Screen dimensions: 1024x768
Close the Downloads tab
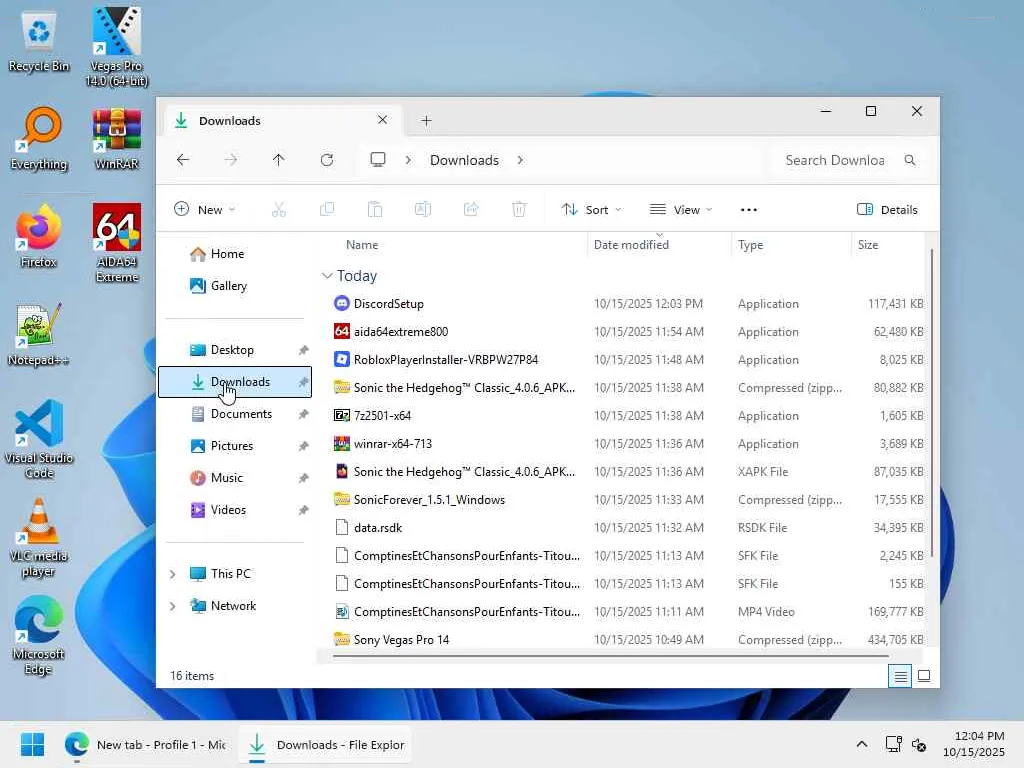click(383, 120)
